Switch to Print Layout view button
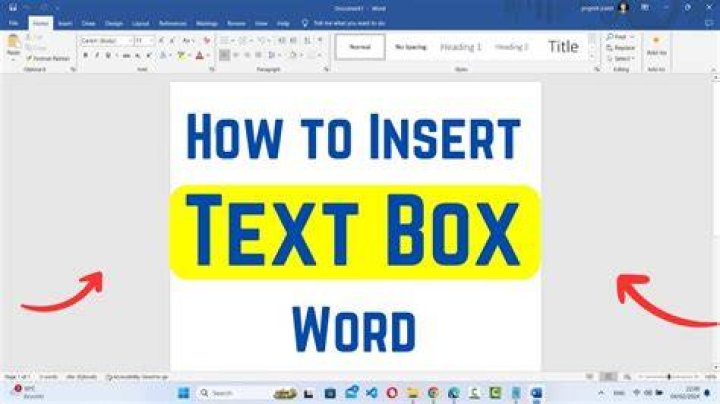 (608, 377)
